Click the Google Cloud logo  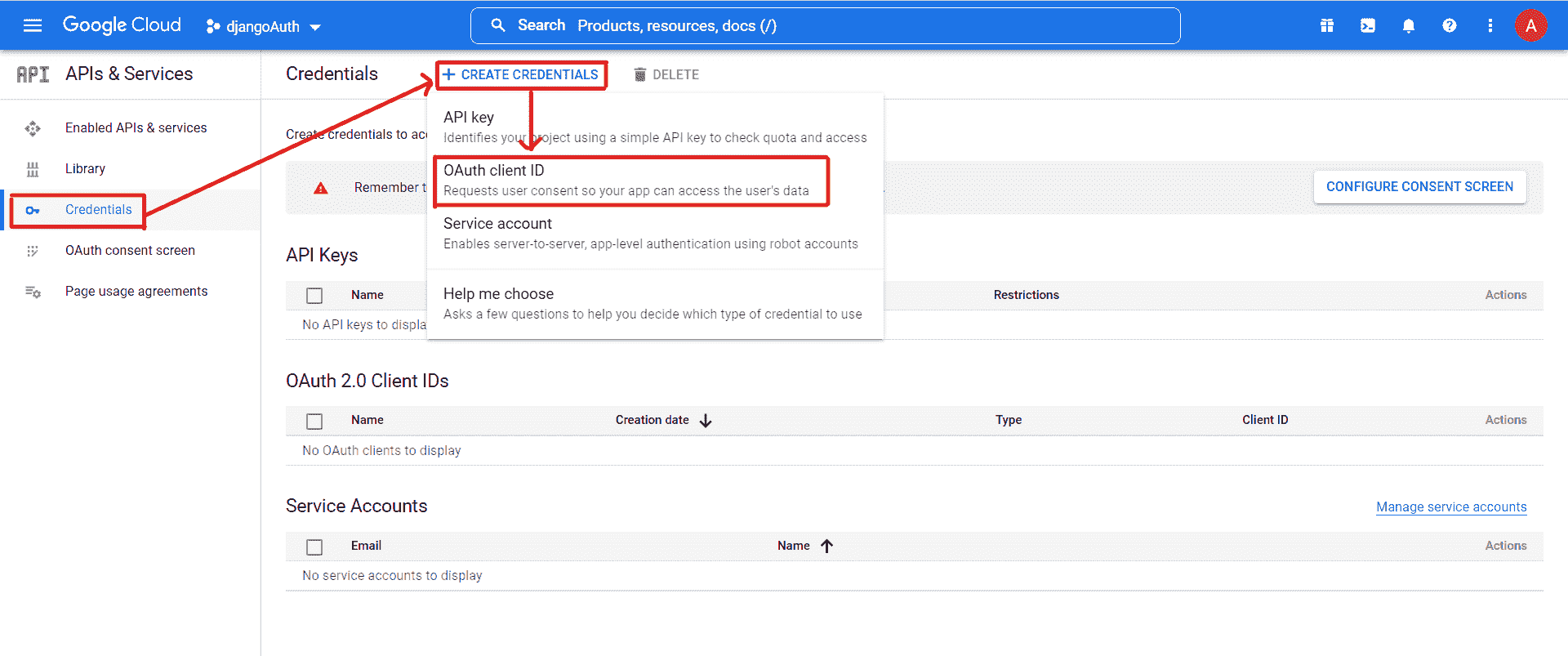pyautogui.click(x=122, y=25)
